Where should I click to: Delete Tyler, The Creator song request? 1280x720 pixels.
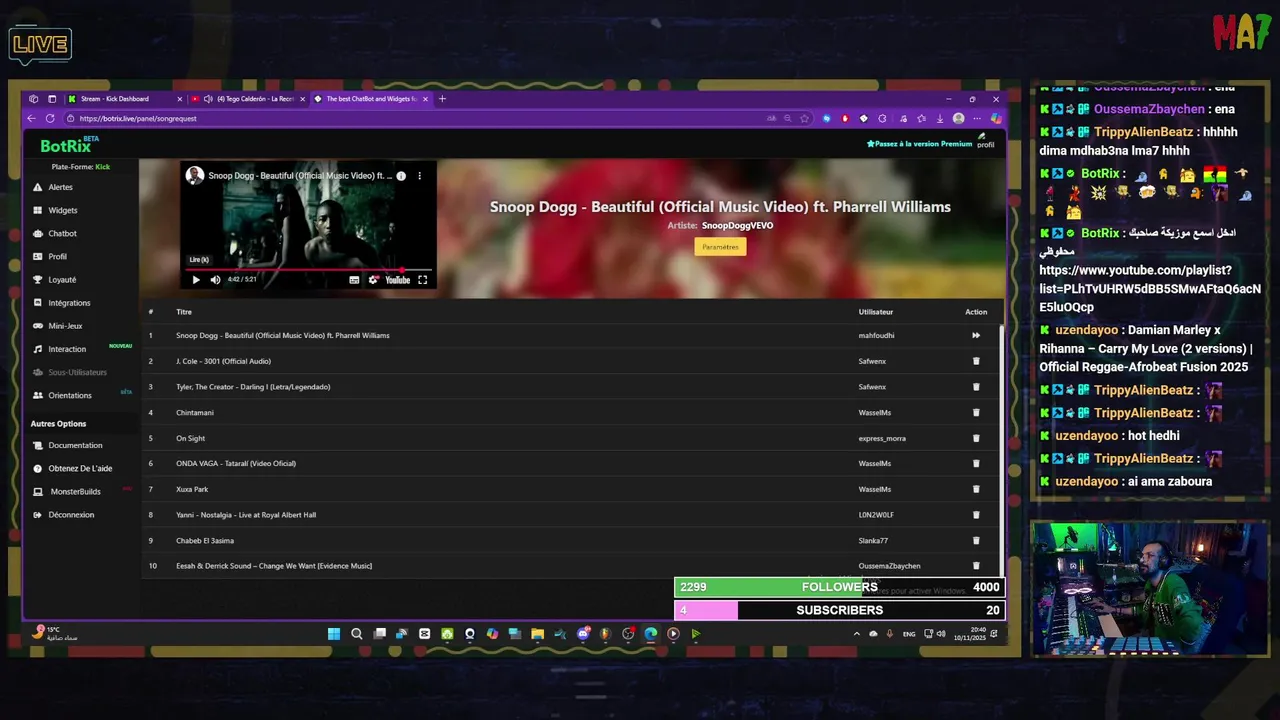point(976,387)
